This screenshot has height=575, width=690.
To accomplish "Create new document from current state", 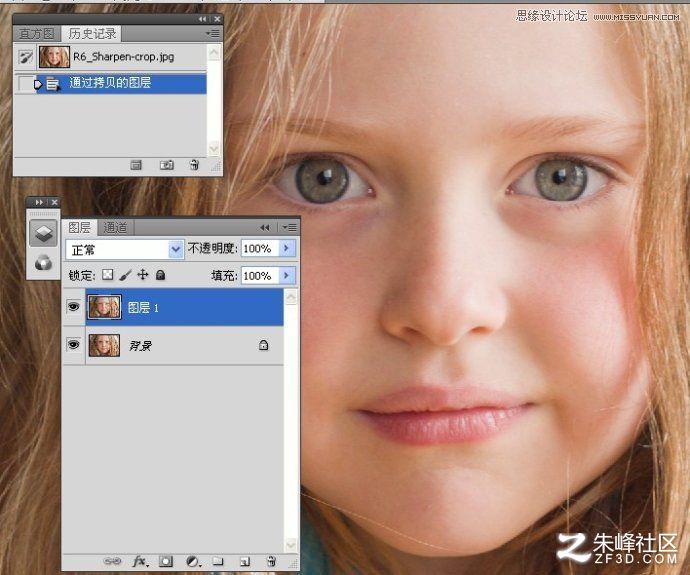I will 136,165.
